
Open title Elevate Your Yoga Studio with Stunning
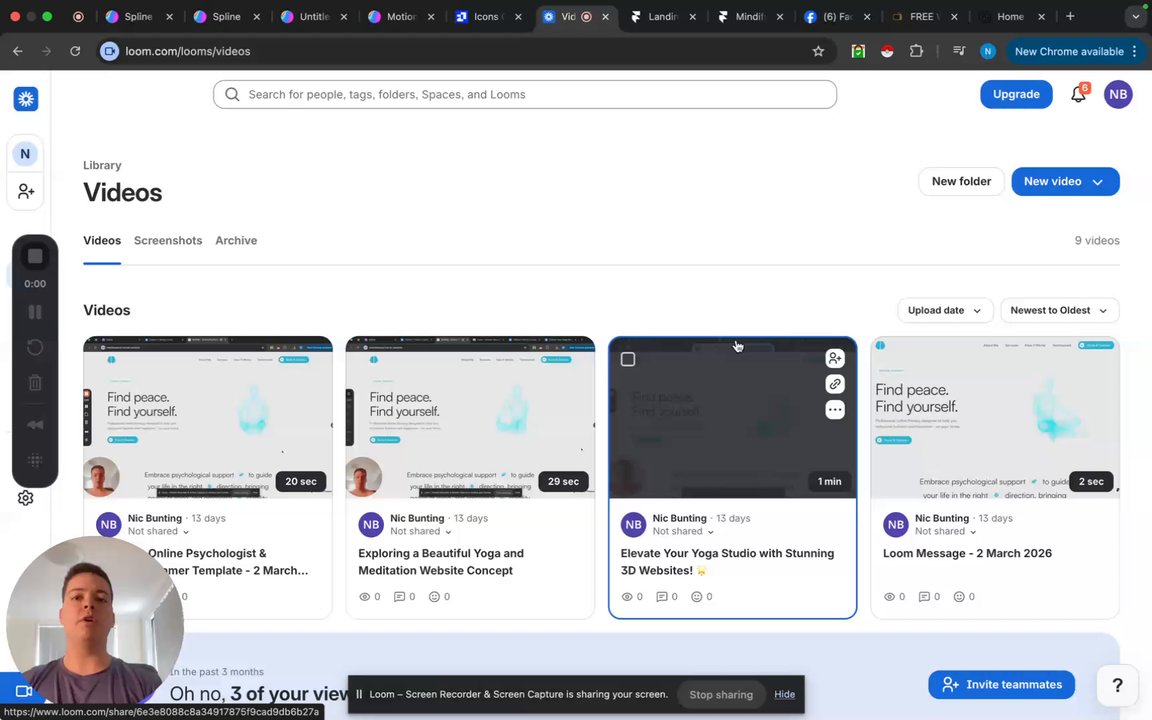click(x=727, y=561)
